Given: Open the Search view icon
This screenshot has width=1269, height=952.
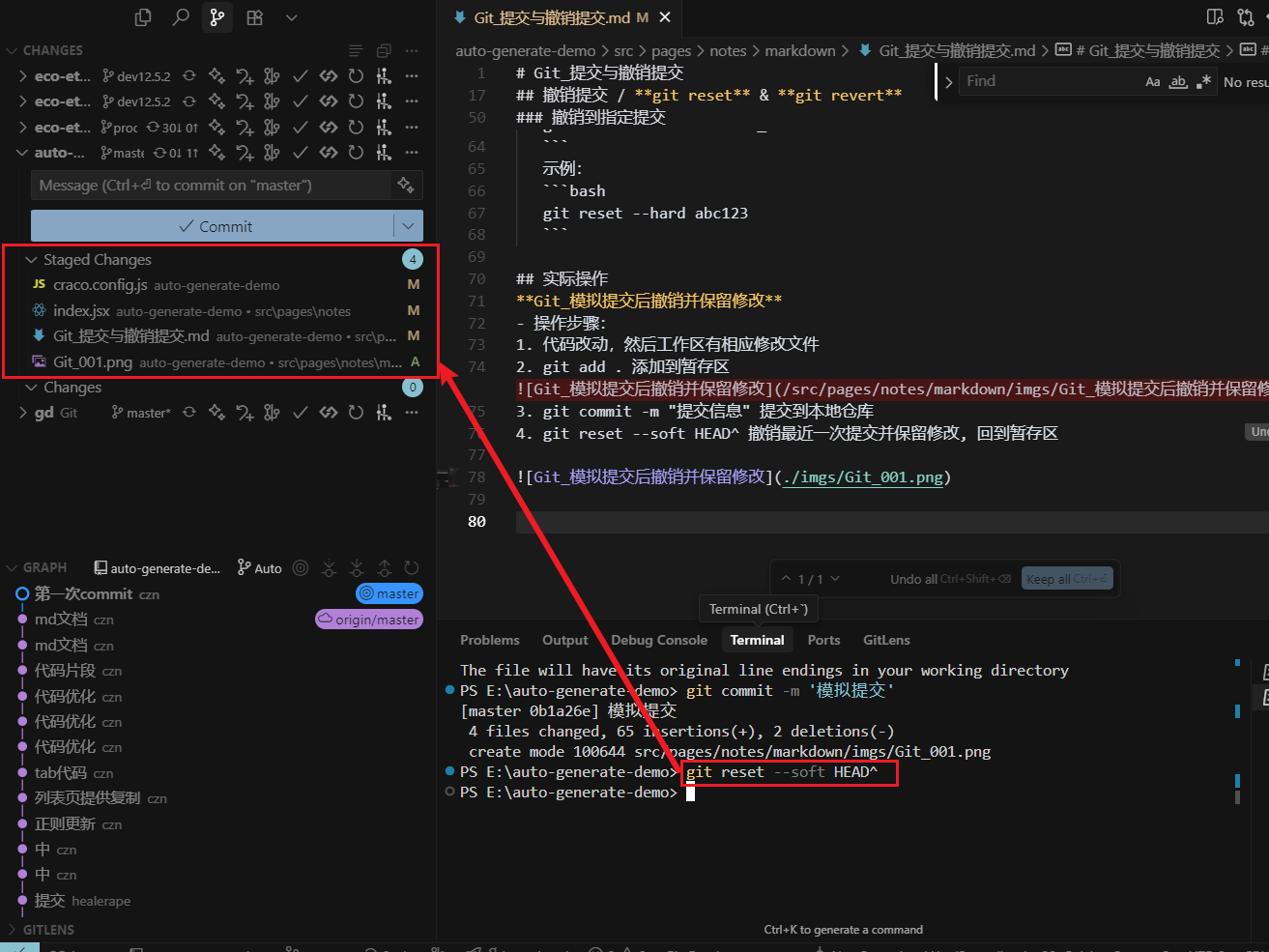Looking at the screenshot, I should tap(181, 17).
